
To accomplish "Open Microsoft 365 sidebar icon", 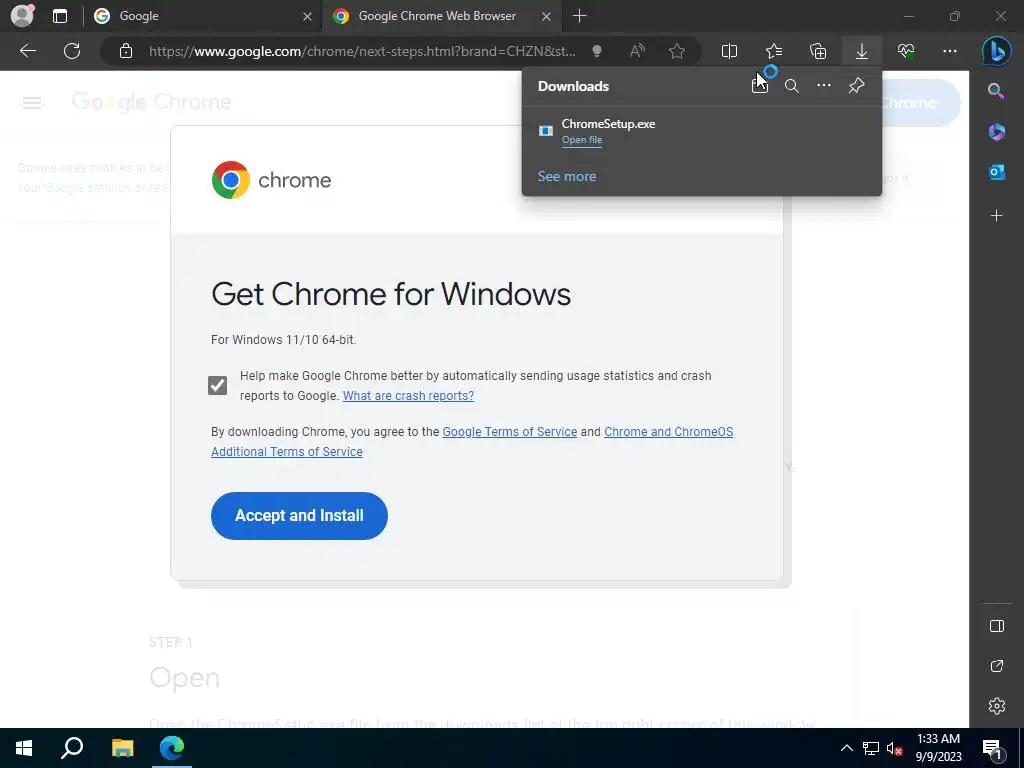I will 997,132.
